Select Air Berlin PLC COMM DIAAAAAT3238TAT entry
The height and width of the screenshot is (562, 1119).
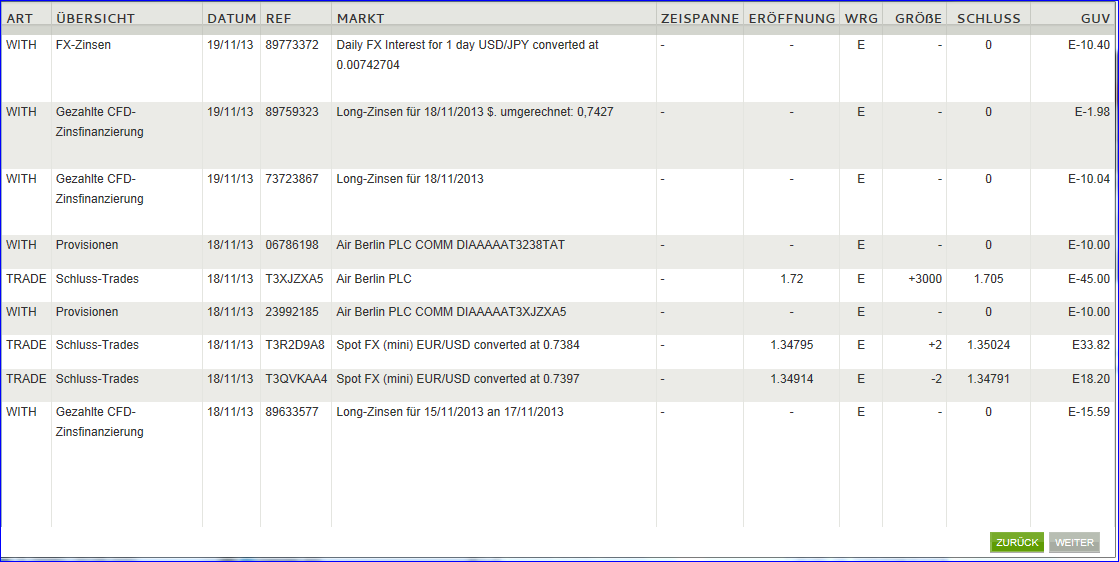[x=450, y=245]
